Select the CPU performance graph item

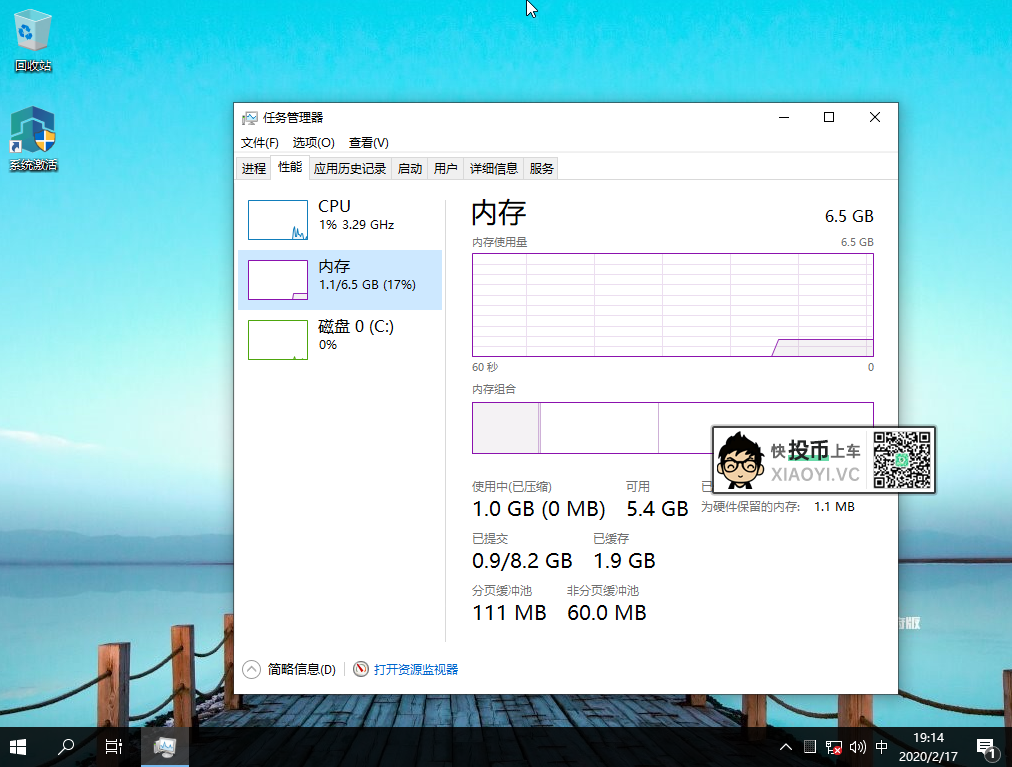pyautogui.click(x=340, y=219)
